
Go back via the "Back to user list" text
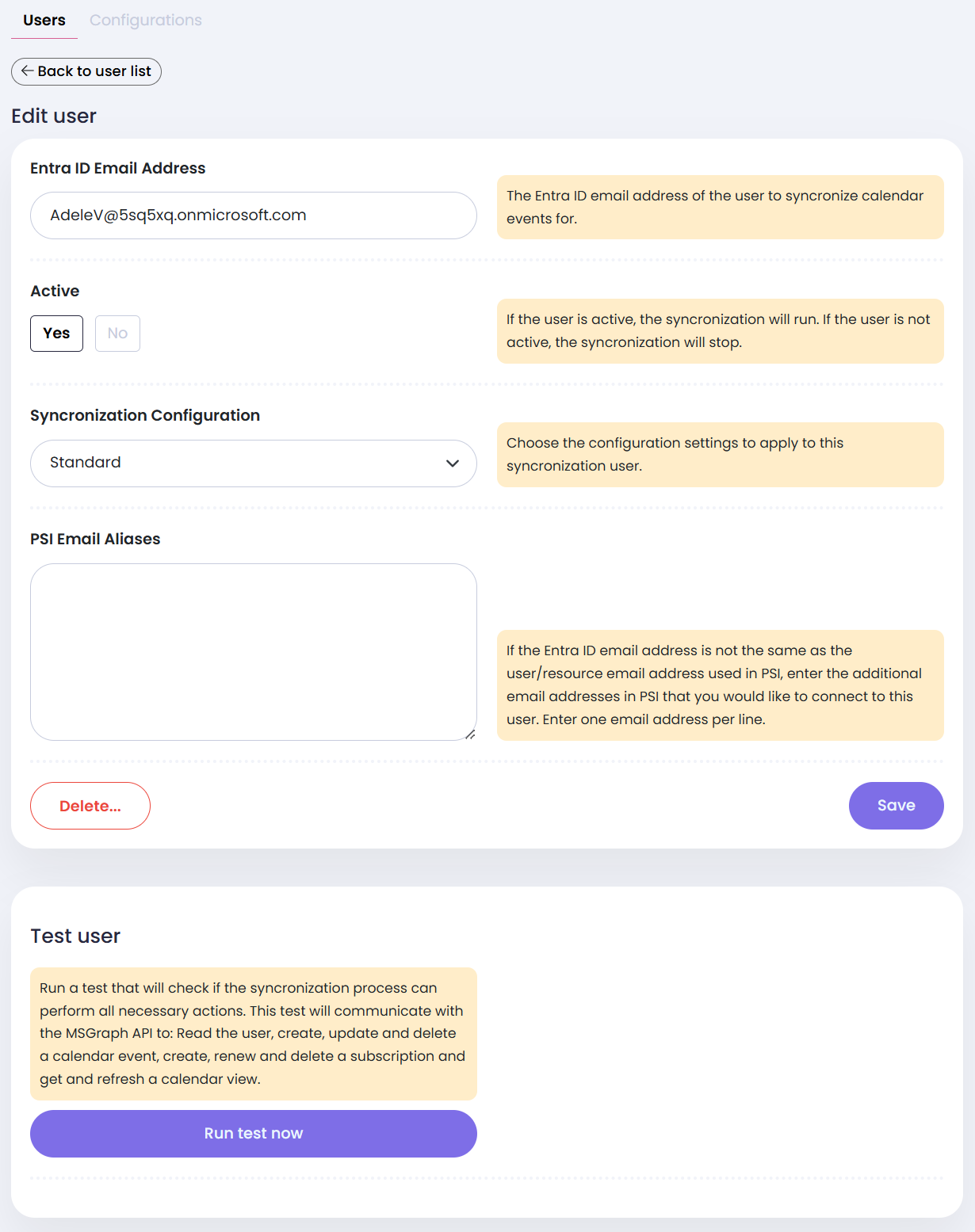94,71
